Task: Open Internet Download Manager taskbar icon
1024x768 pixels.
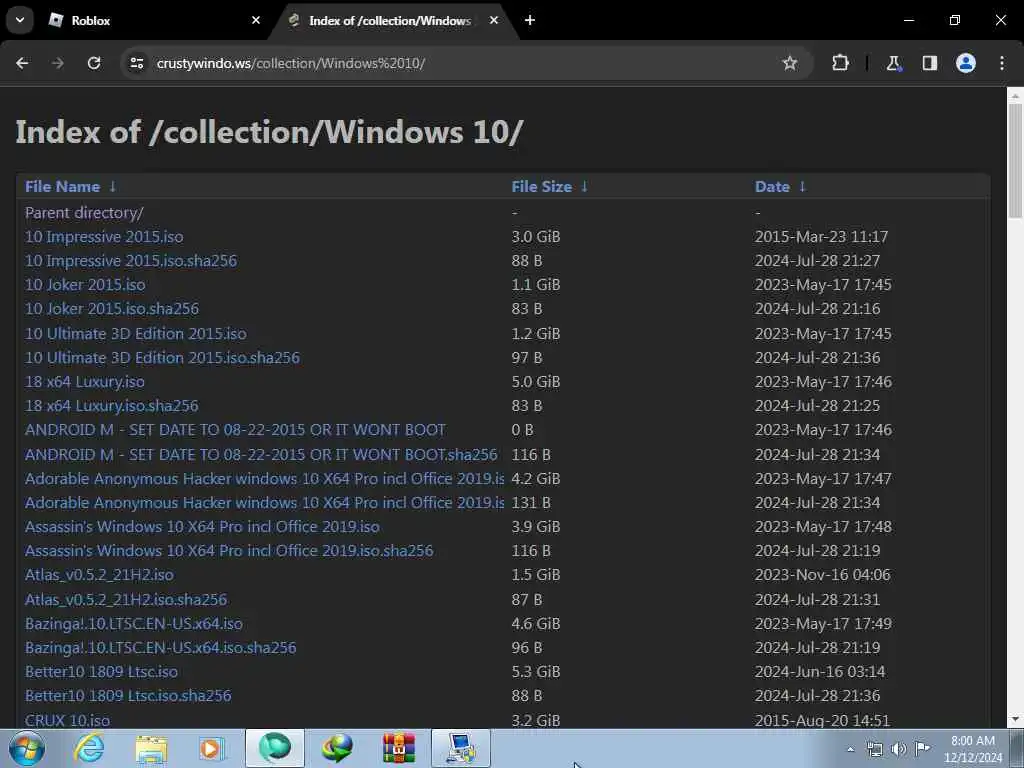Action: tap(337, 748)
